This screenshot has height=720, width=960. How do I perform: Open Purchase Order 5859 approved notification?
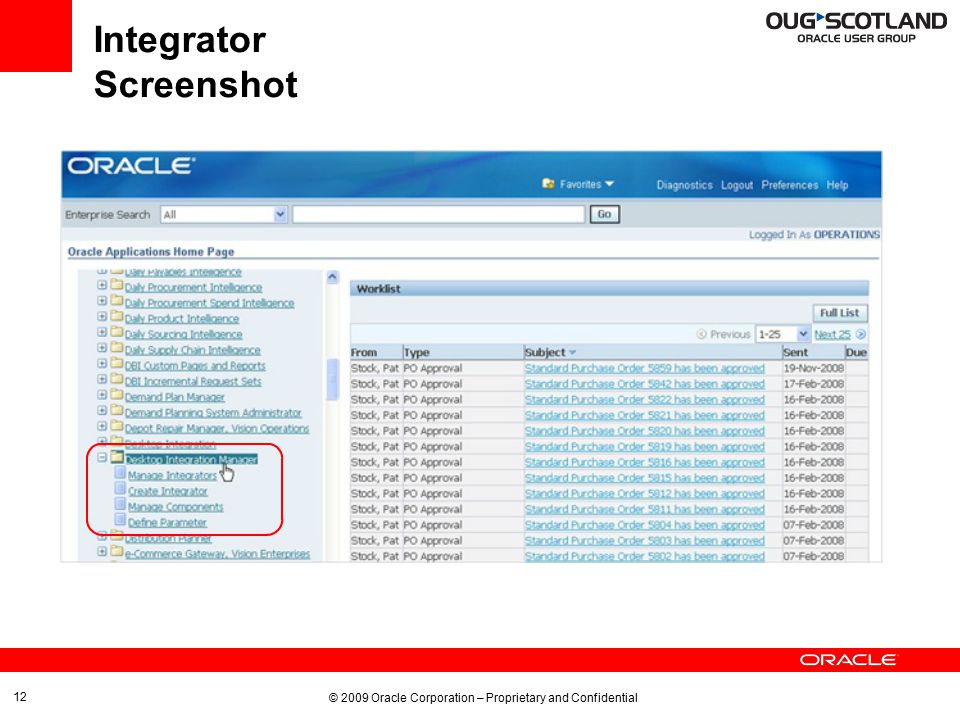click(645, 369)
